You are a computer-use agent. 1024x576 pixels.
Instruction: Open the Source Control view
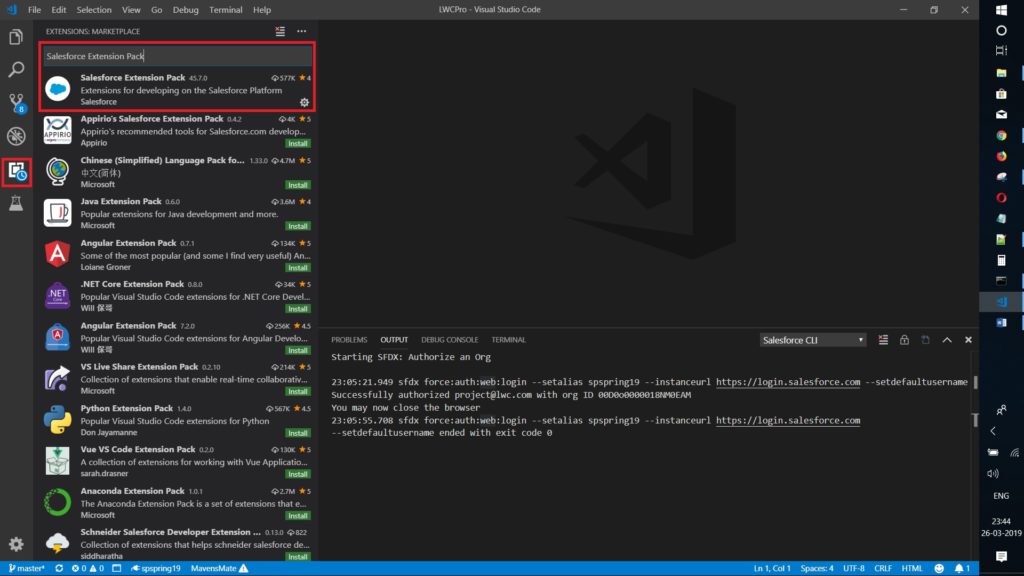click(x=16, y=103)
